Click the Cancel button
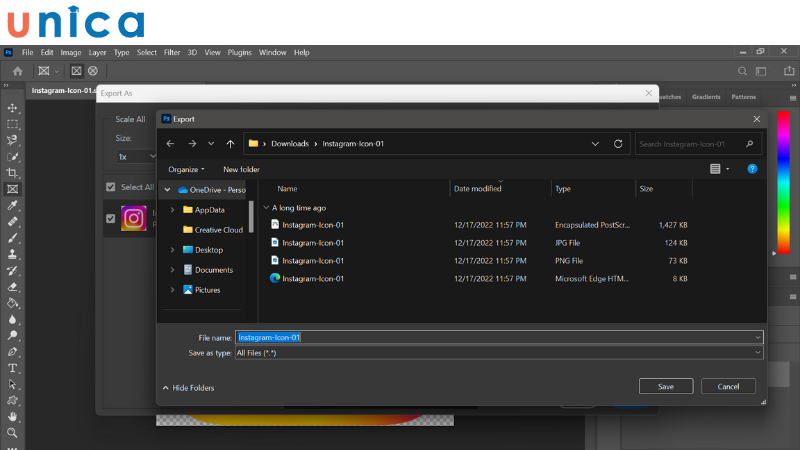 click(728, 386)
